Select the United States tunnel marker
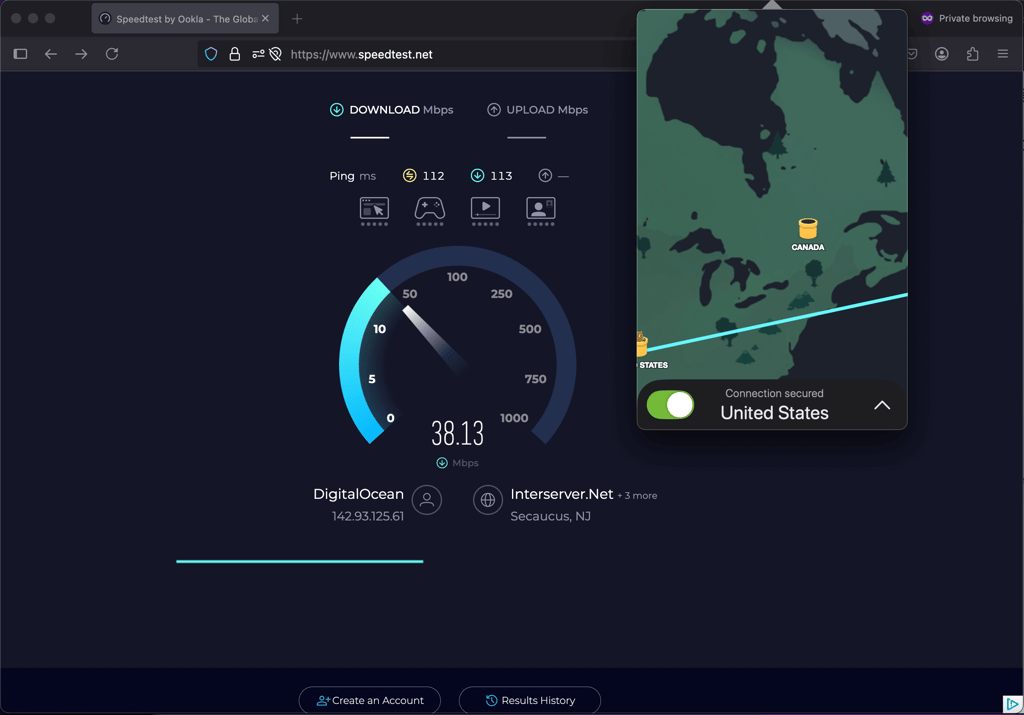 tap(642, 344)
